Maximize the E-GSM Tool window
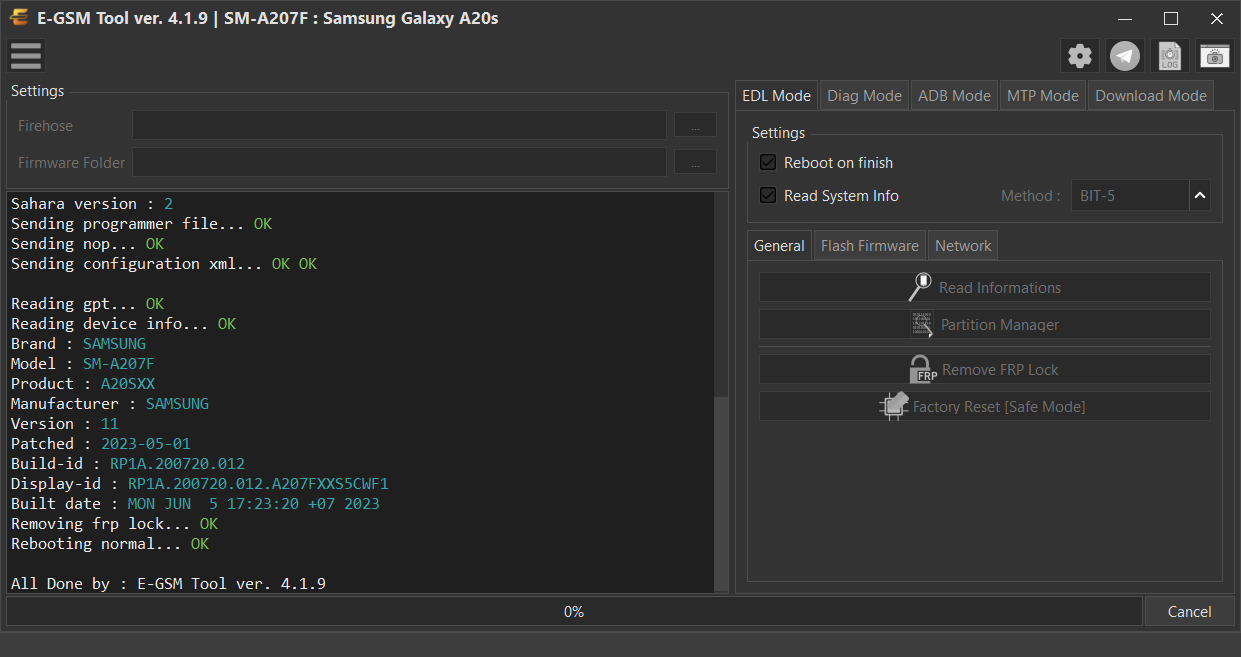The width and height of the screenshot is (1241, 657). (1171, 18)
